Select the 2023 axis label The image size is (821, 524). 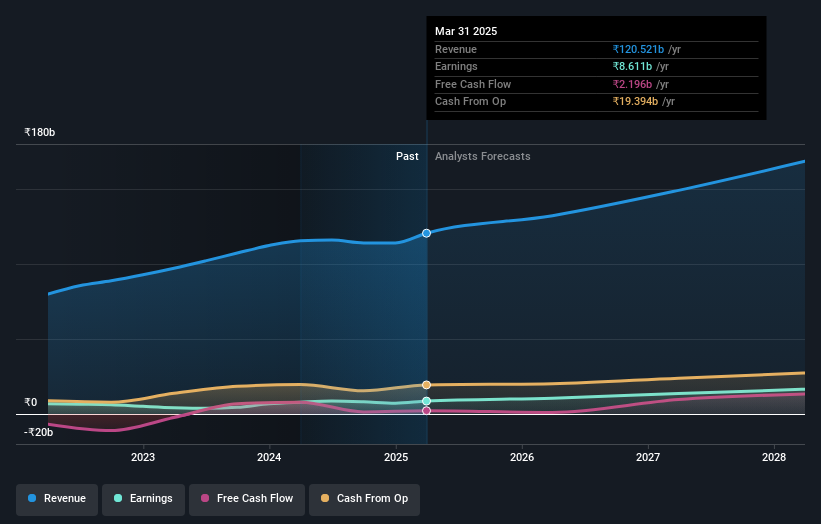[143, 458]
